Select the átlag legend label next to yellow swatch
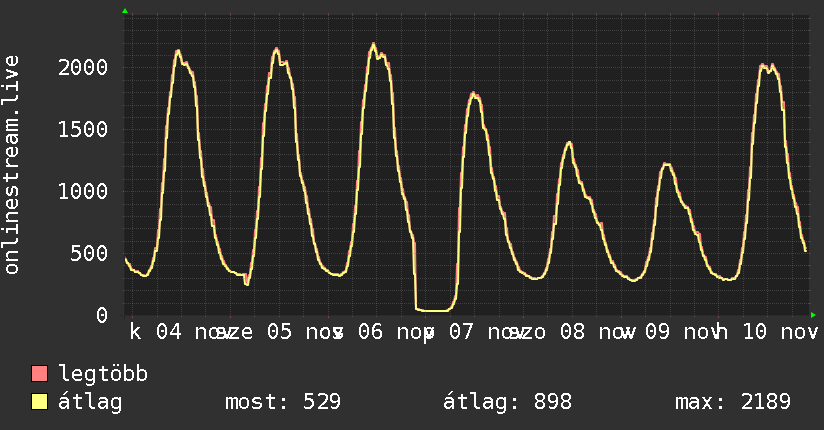The width and height of the screenshot is (824, 430). pos(90,402)
